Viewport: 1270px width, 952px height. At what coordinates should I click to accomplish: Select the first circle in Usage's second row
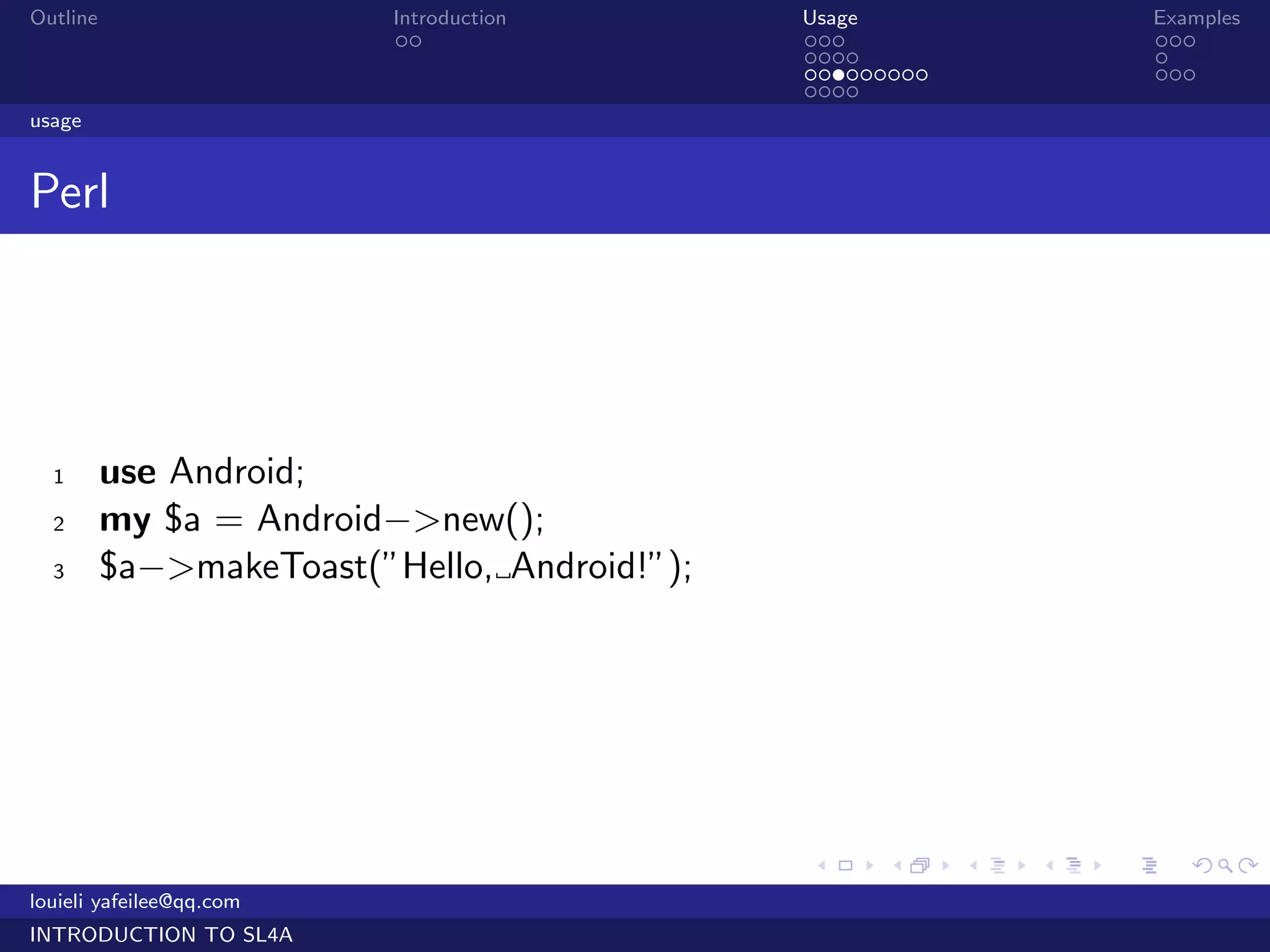click(810, 58)
